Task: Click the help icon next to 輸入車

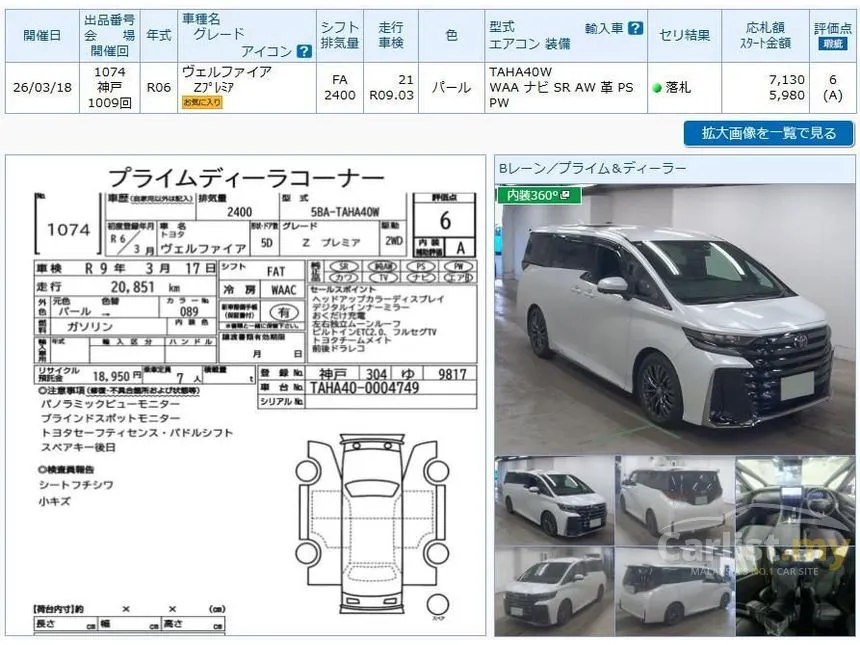Action: [x=635, y=28]
